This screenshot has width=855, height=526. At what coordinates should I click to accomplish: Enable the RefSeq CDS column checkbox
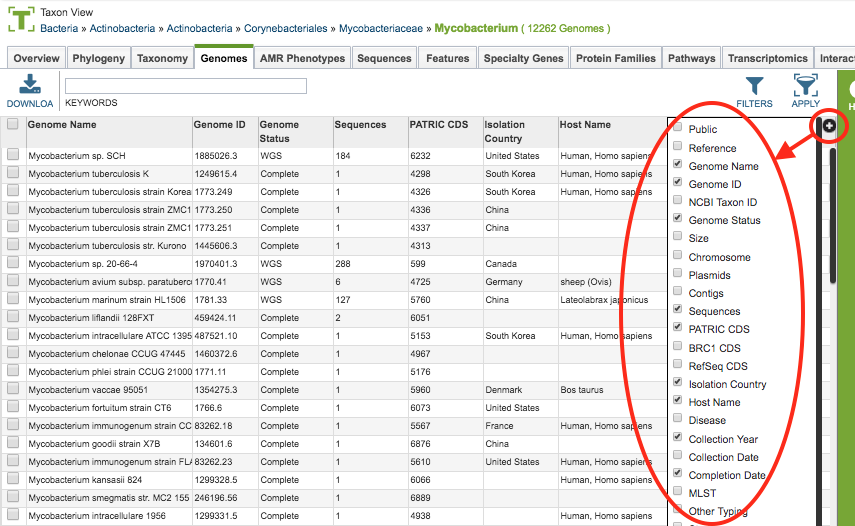(677, 364)
